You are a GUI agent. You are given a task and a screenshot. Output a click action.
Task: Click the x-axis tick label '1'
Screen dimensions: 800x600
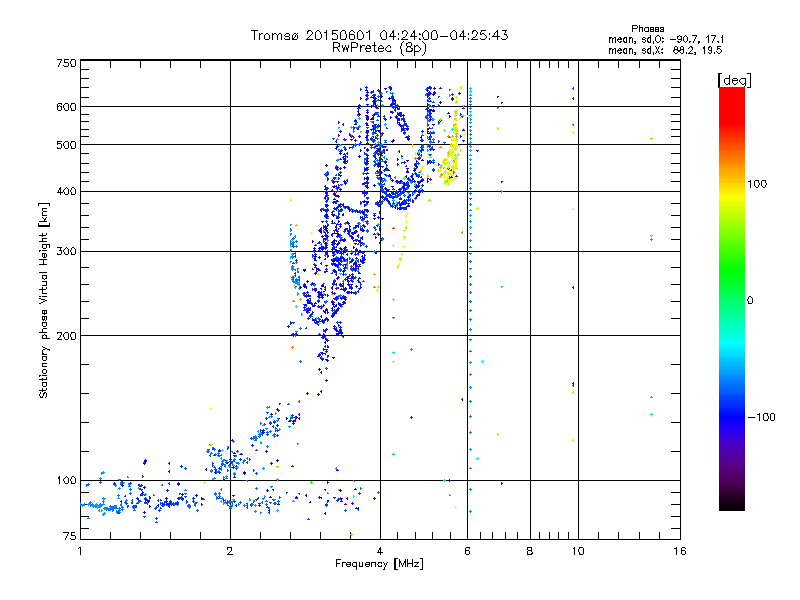coord(80,551)
